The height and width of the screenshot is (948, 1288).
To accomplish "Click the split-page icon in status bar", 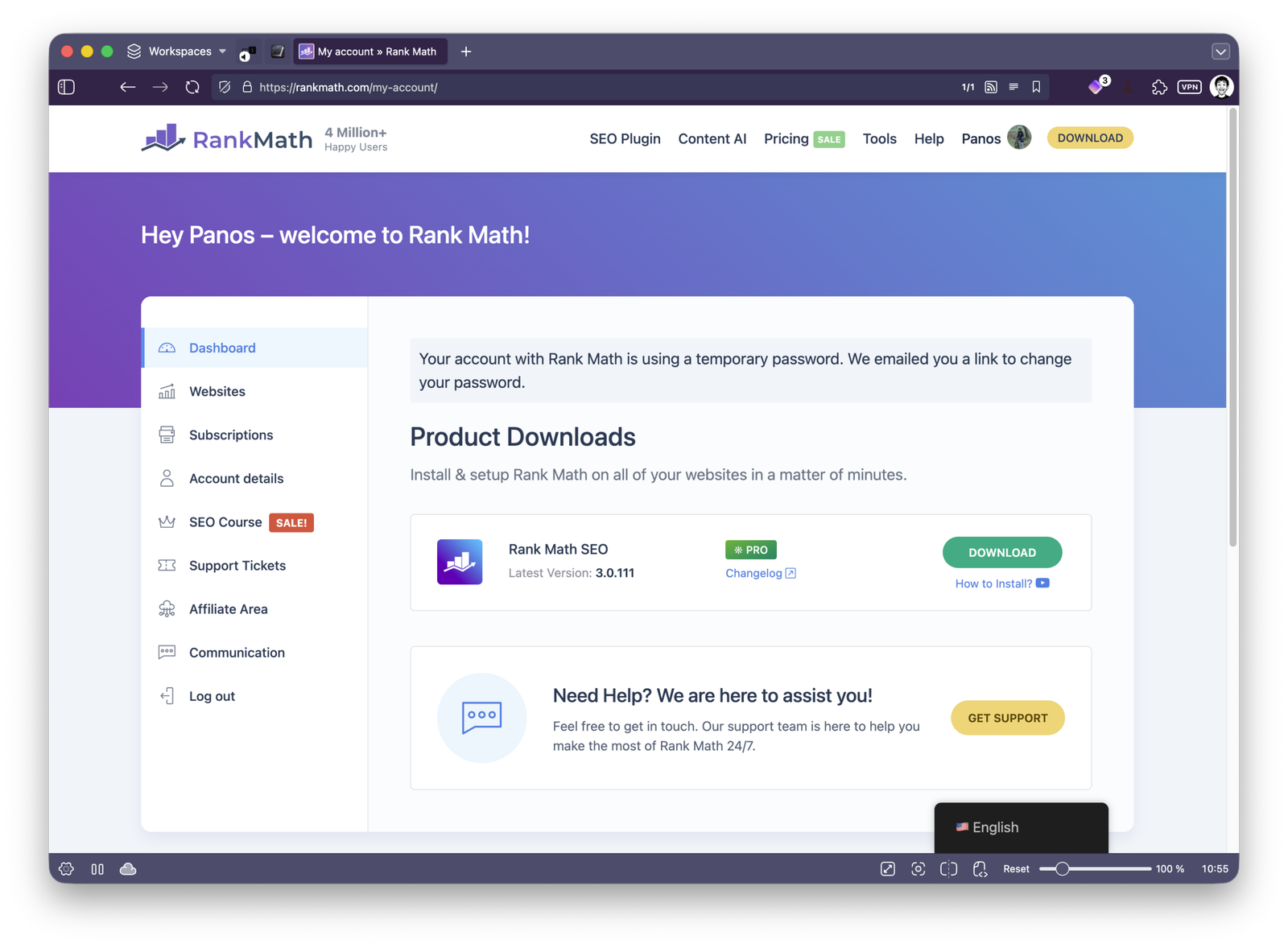I will [949, 869].
